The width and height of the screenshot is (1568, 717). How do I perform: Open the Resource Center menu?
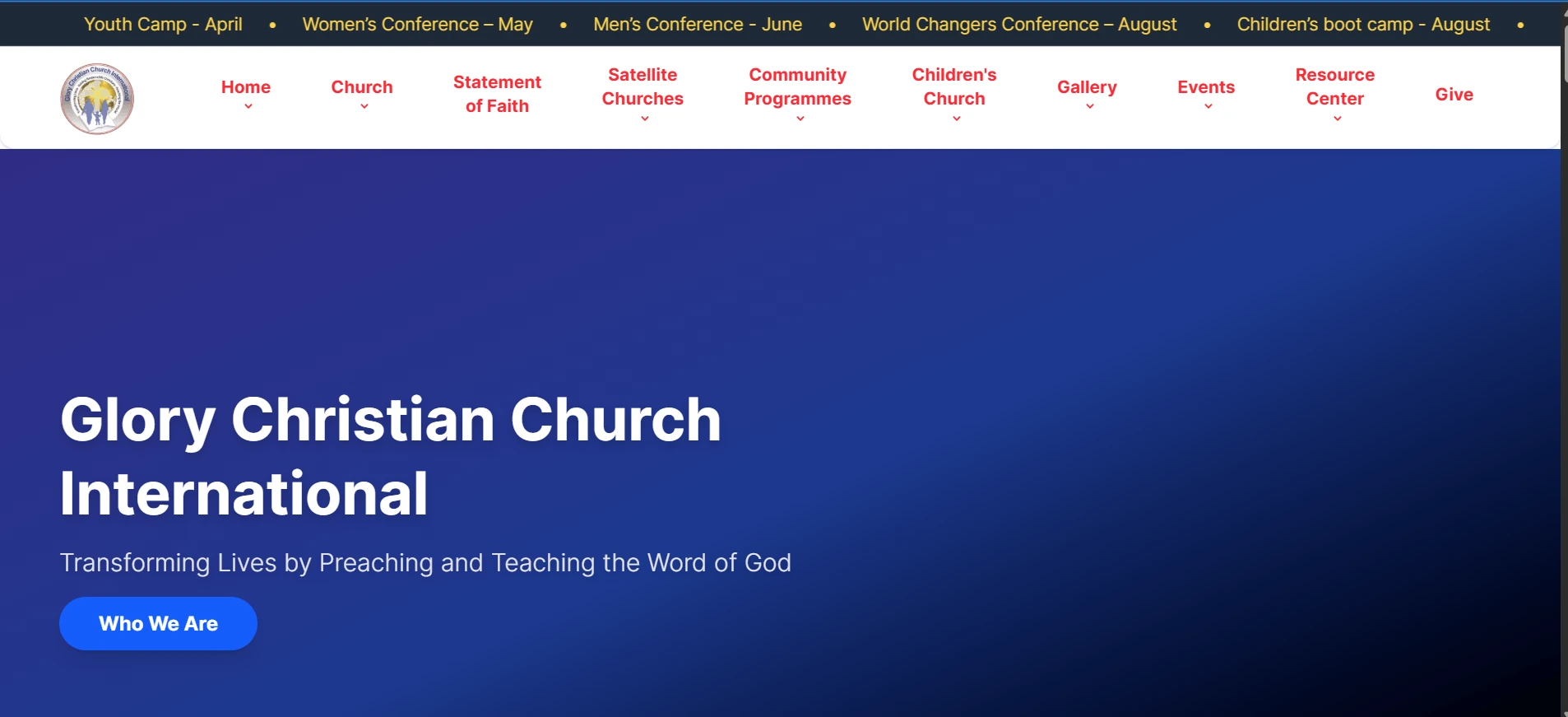click(1335, 86)
